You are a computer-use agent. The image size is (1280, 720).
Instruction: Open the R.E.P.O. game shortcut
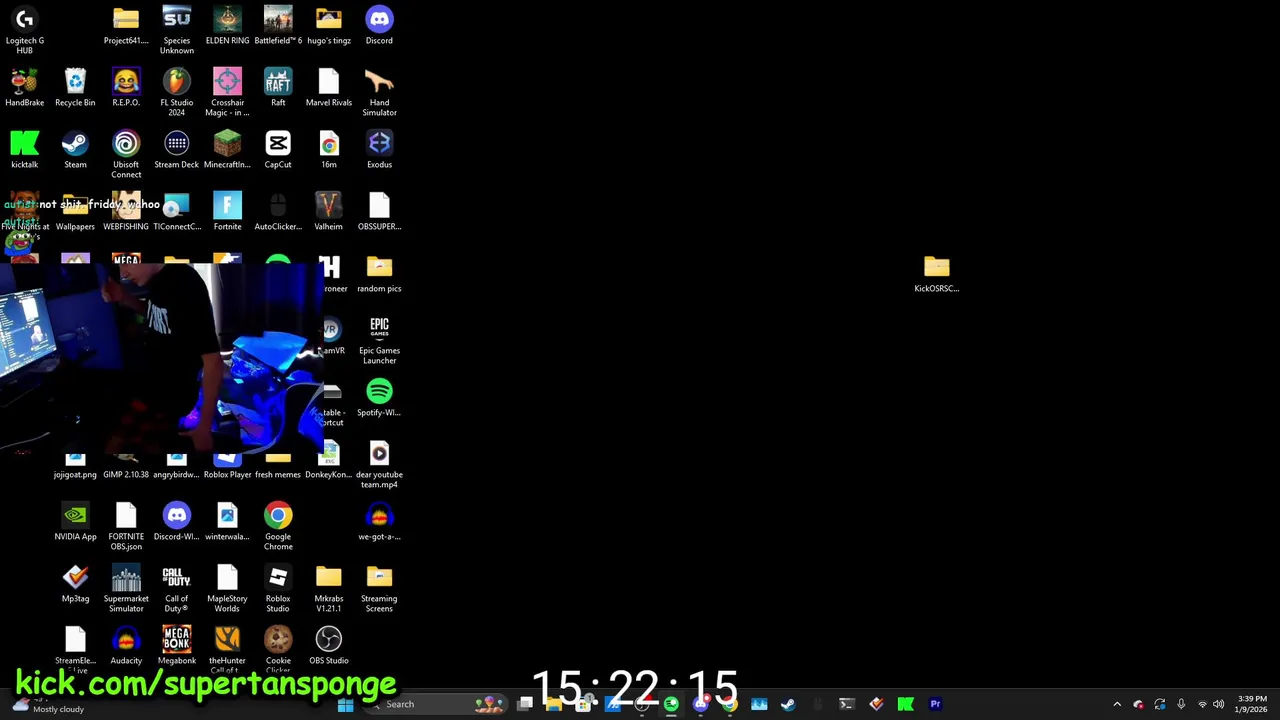[126, 88]
